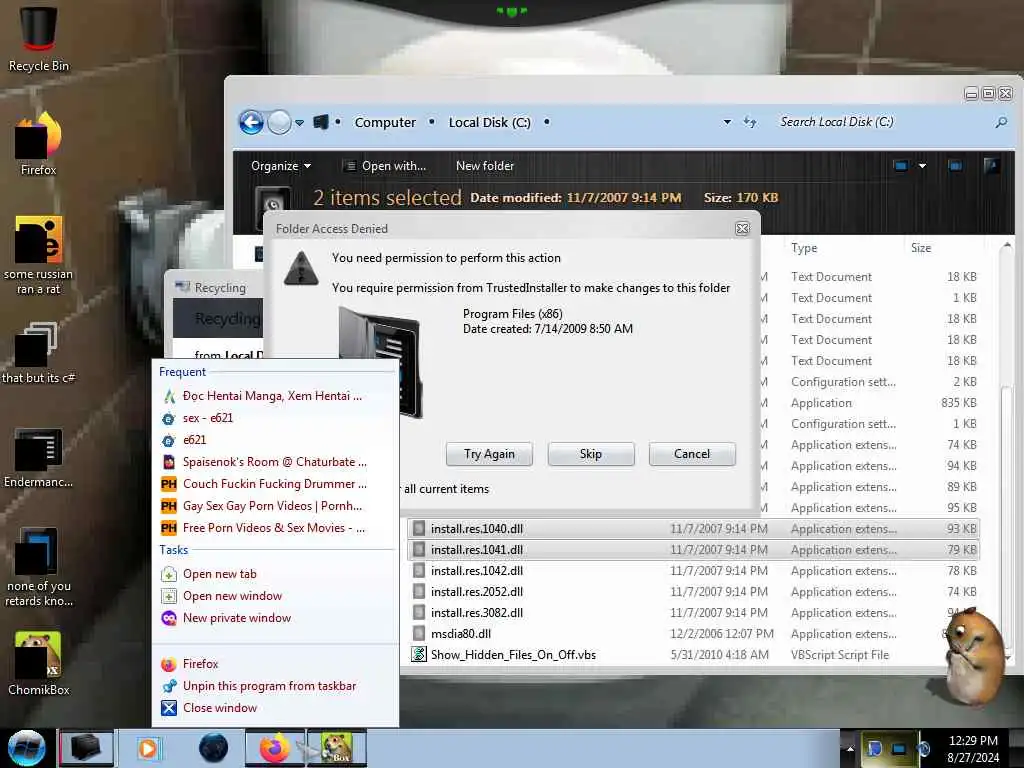Viewport: 1024px width, 768px height.
Task: Click New folder in the toolbar
Action: pos(485,166)
